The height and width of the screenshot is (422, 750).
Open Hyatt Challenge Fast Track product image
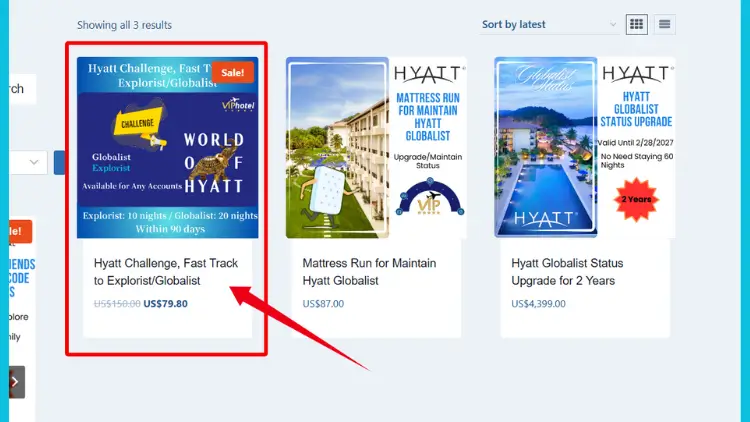pyautogui.click(x=167, y=147)
